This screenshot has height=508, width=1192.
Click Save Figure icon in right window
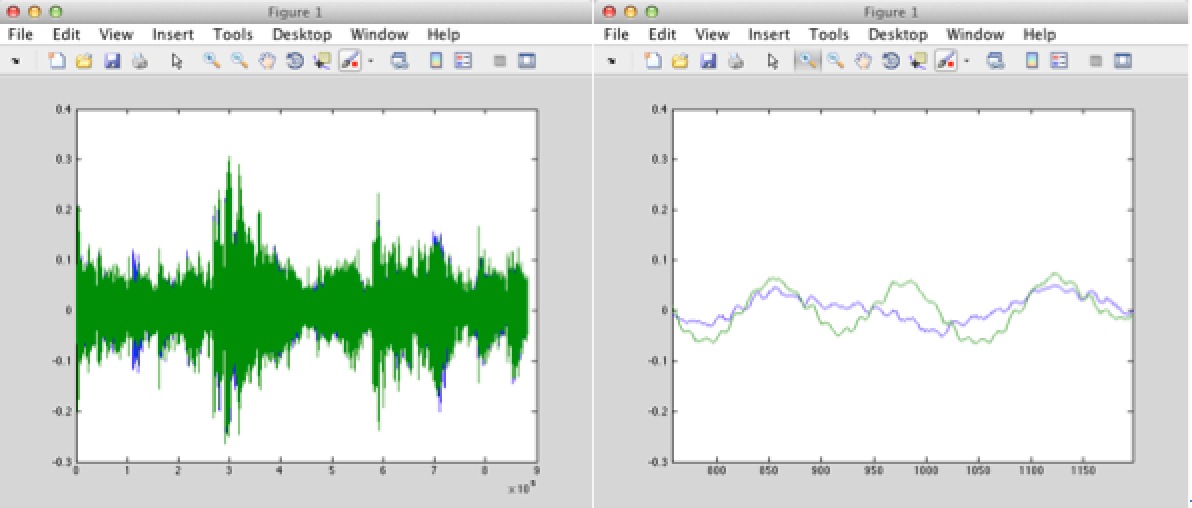(709, 62)
